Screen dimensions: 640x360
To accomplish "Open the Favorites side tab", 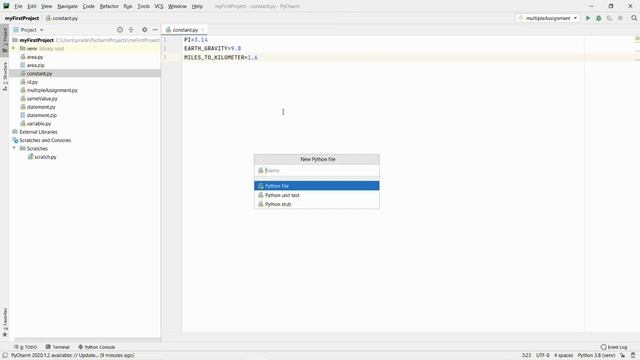I will tap(4, 322).
